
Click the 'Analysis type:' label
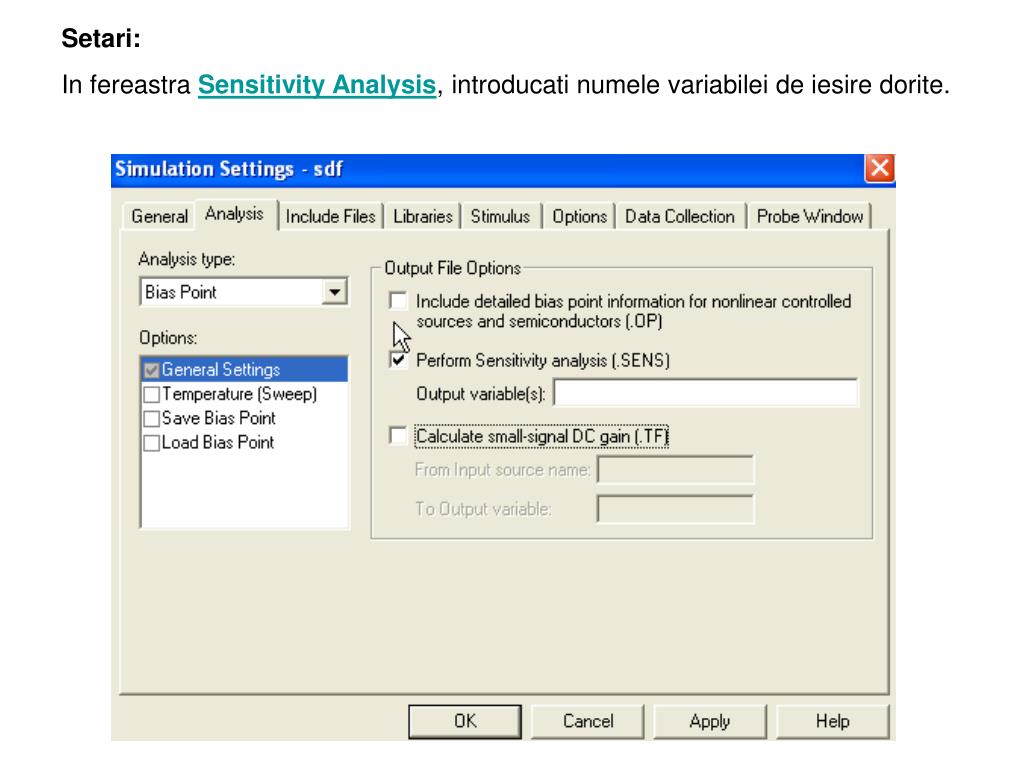coord(187,259)
